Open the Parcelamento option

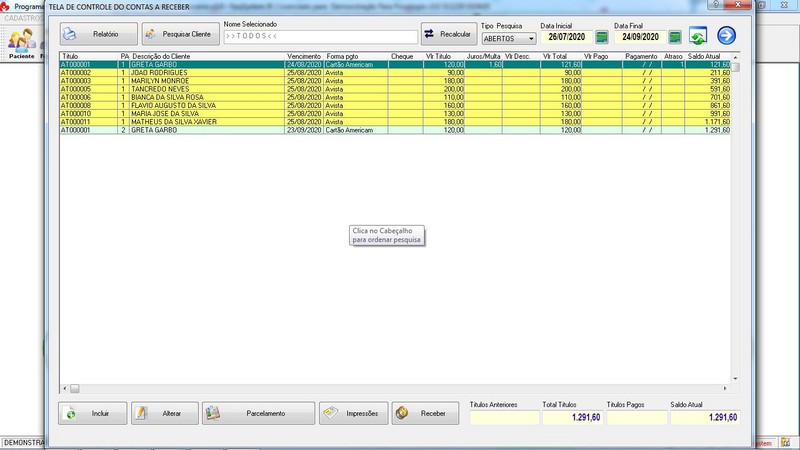click(257, 413)
